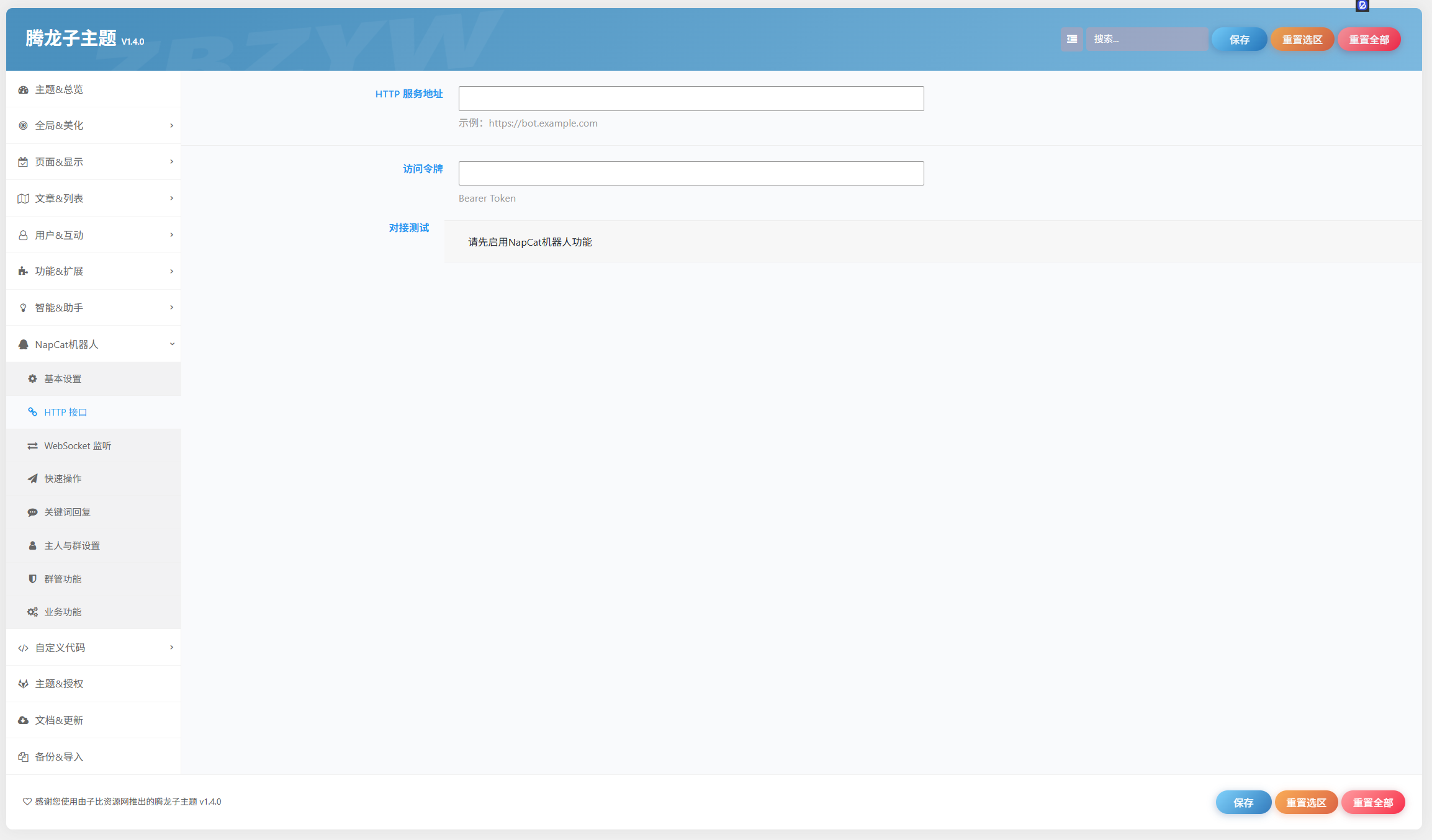Open the 基本设置 submenu item
Viewport: 1432px width, 840px height.
click(x=93, y=379)
